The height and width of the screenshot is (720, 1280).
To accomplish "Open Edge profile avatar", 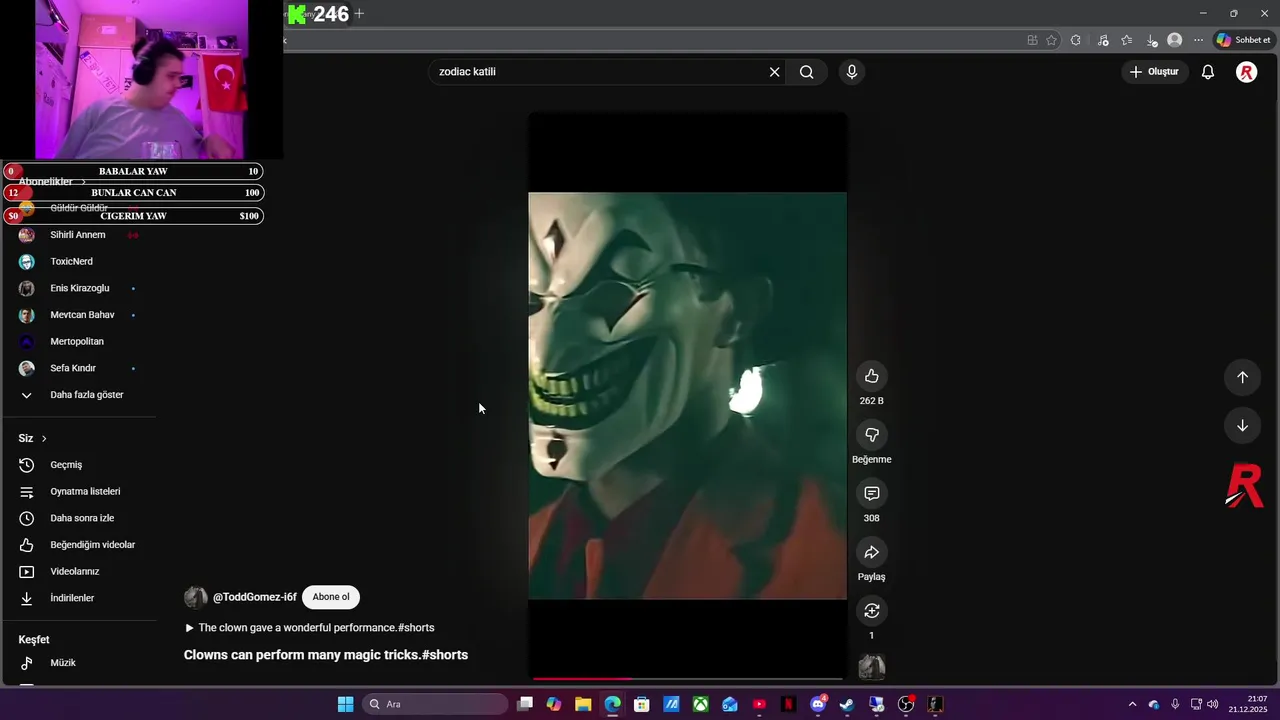I will click(1175, 40).
